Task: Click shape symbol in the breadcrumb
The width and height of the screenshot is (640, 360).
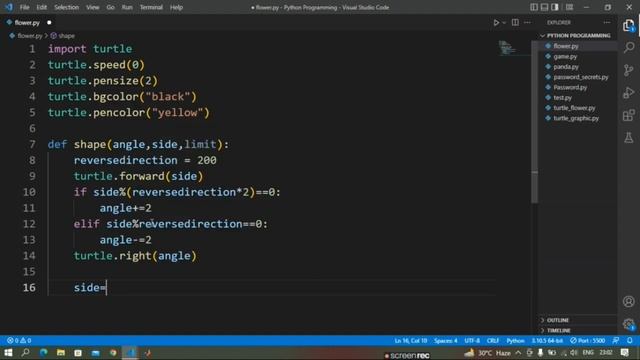Action: (x=66, y=36)
